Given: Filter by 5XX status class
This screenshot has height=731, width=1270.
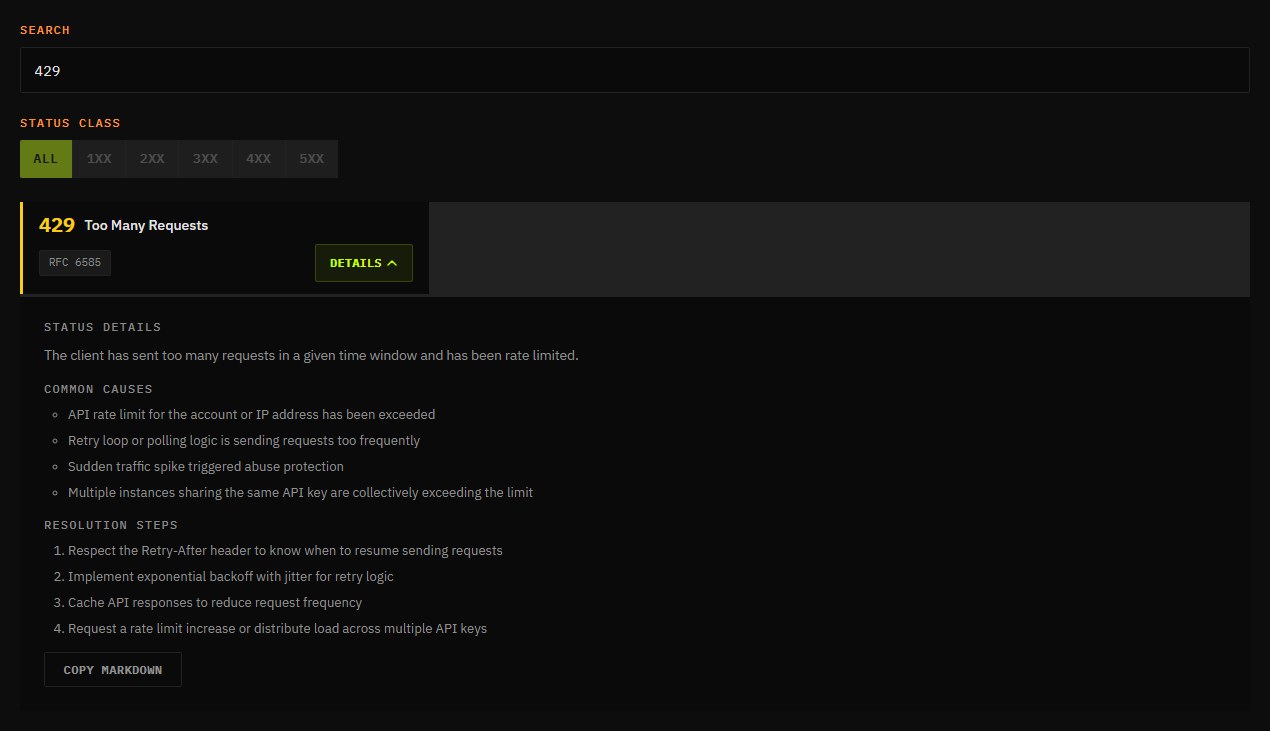Looking at the screenshot, I should 311,159.
